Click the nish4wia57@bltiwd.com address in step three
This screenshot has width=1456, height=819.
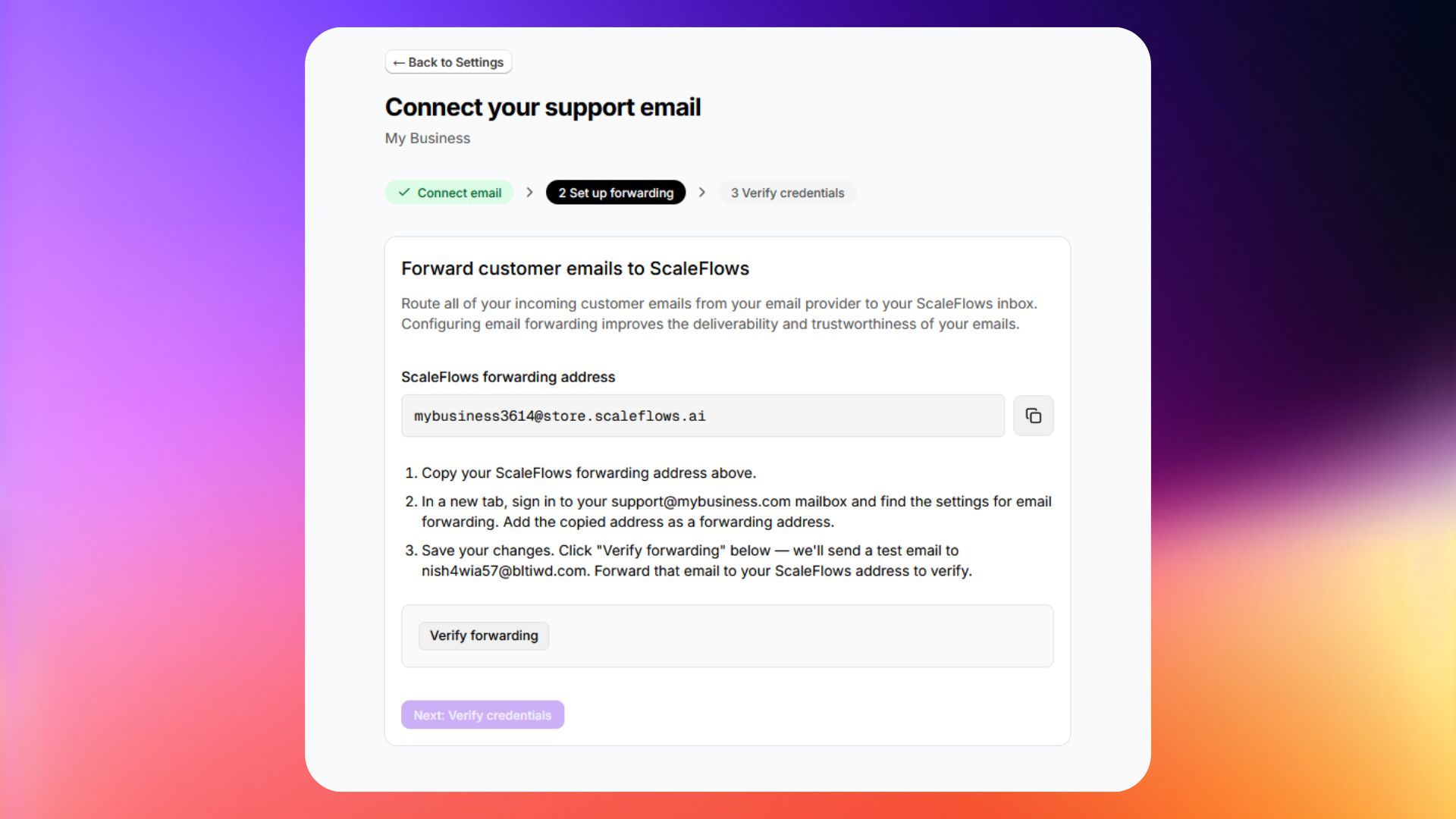pyautogui.click(x=504, y=571)
